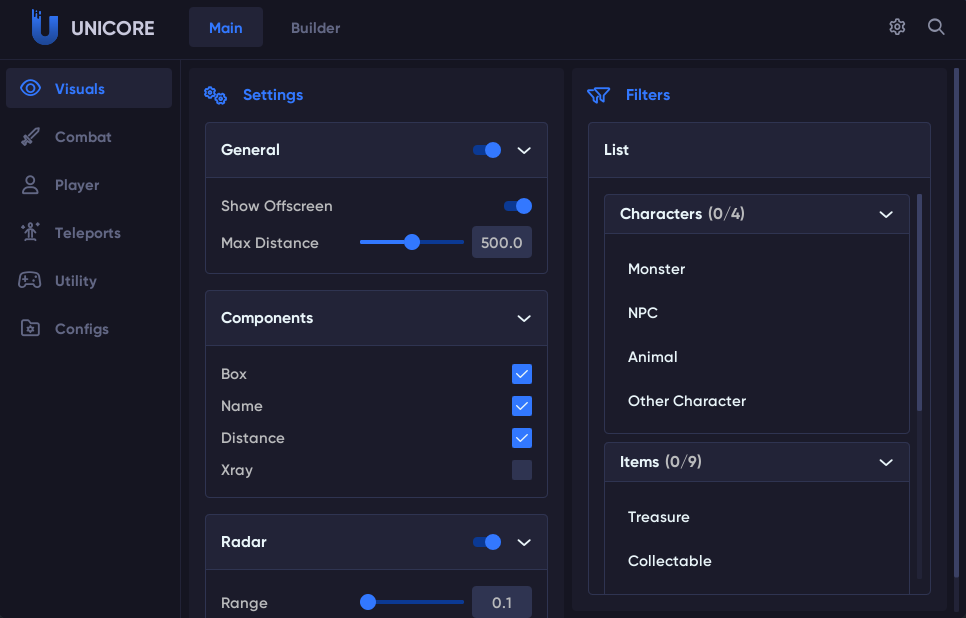Choose Treasure in the Items list
The image size is (966, 618).
click(658, 517)
